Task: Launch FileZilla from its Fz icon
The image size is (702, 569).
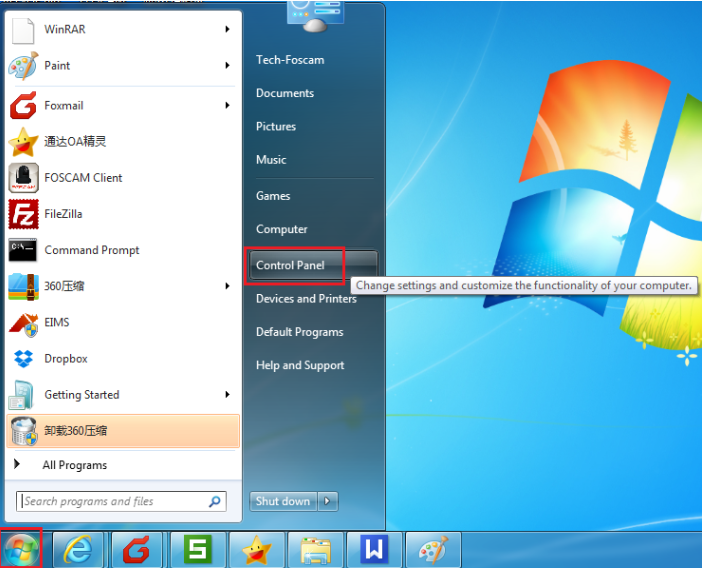Action: [23, 214]
